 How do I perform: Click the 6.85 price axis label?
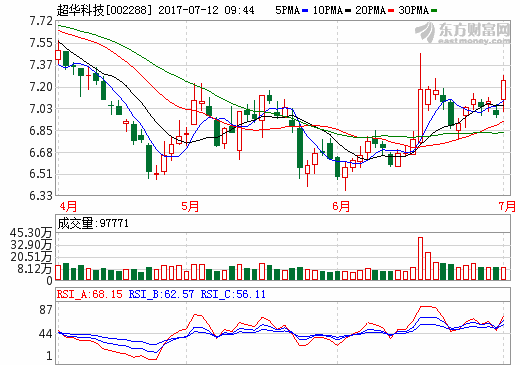[41, 131]
